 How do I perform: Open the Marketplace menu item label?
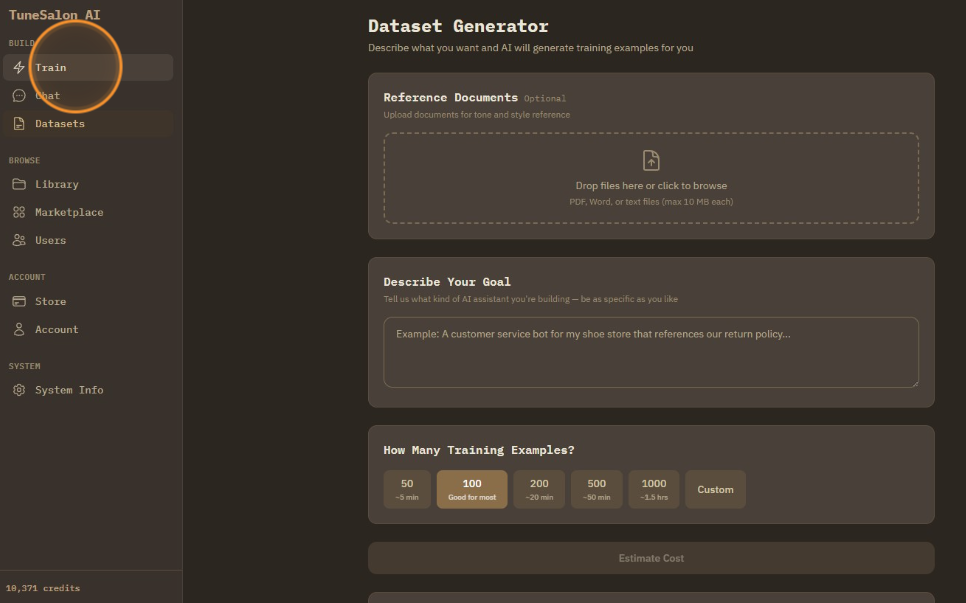tap(69, 212)
